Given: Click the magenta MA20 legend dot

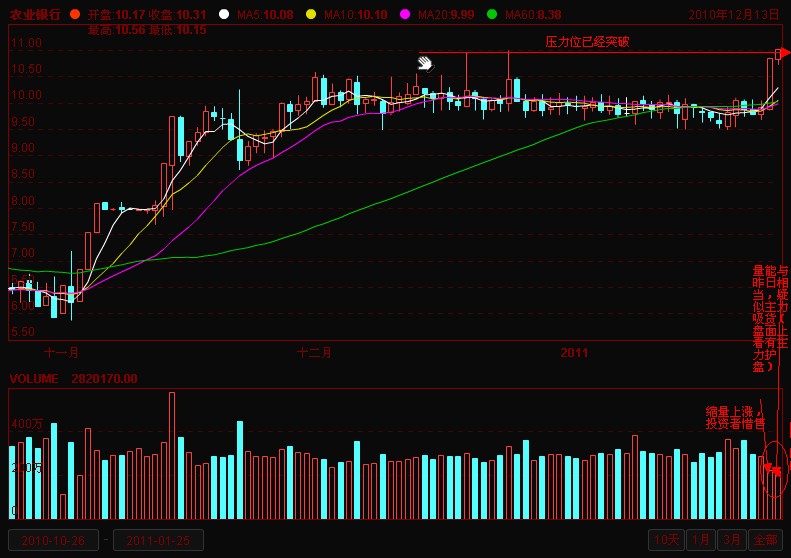Looking at the screenshot, I should point(405,15).
